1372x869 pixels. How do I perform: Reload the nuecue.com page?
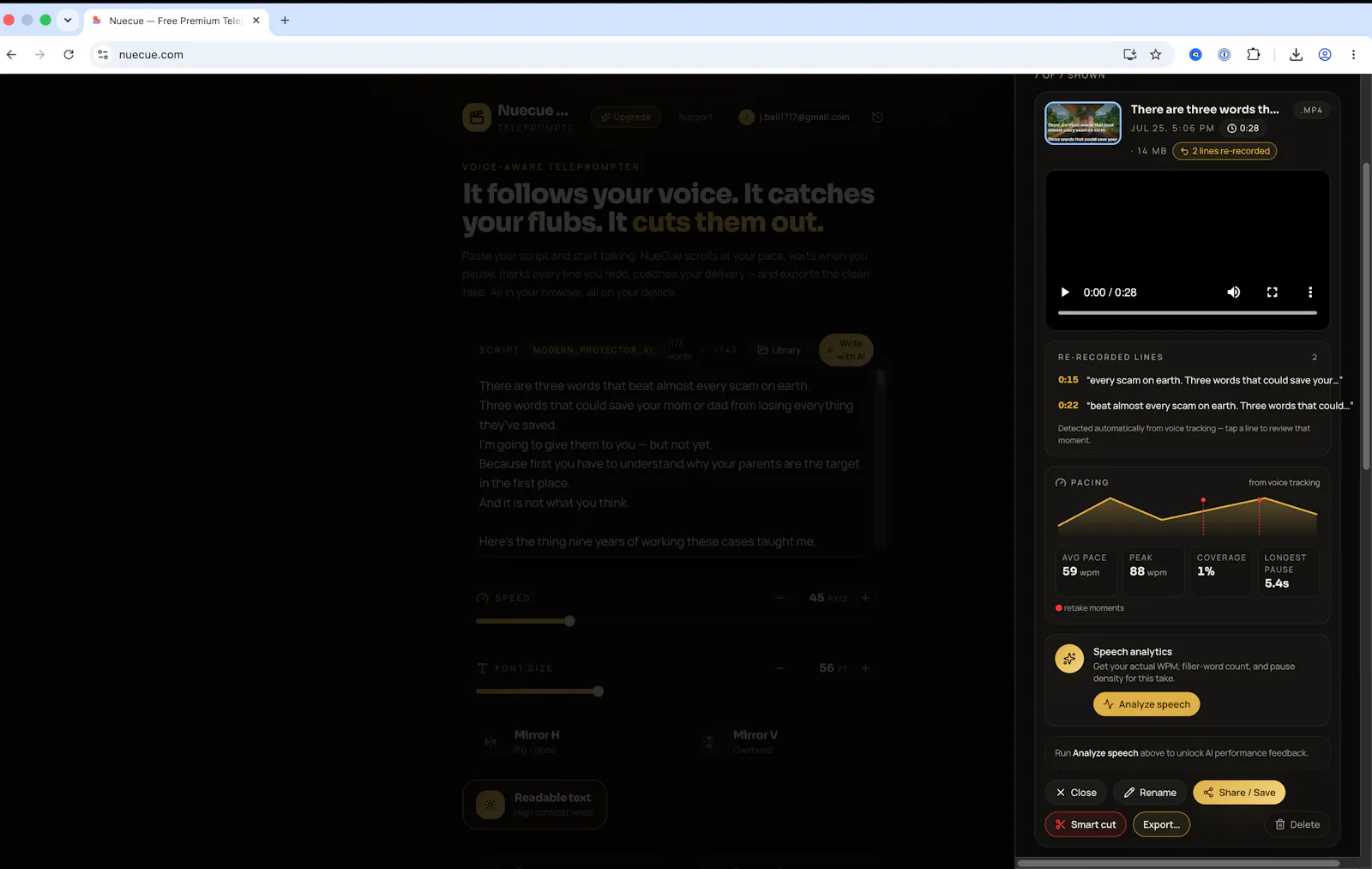coord(69,54)
